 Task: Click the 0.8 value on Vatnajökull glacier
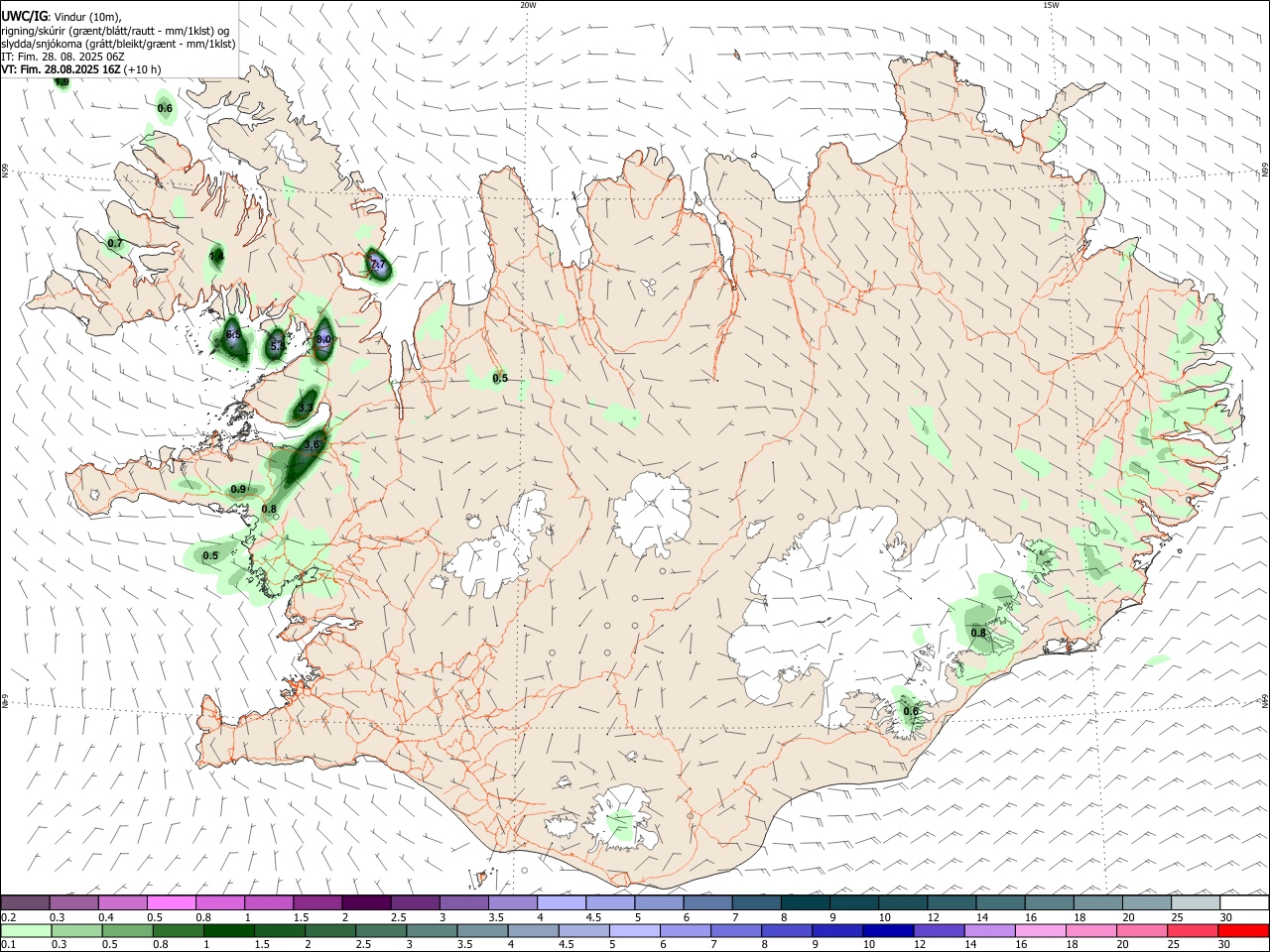pos(978,633)
